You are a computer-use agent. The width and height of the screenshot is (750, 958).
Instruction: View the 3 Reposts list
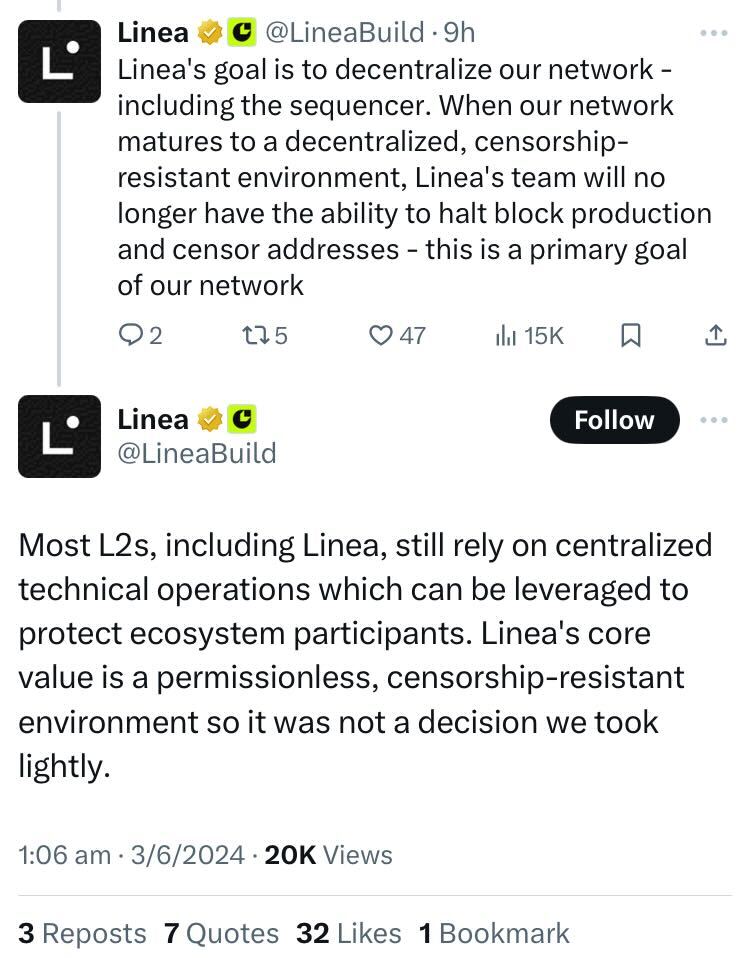pos(82,933)
